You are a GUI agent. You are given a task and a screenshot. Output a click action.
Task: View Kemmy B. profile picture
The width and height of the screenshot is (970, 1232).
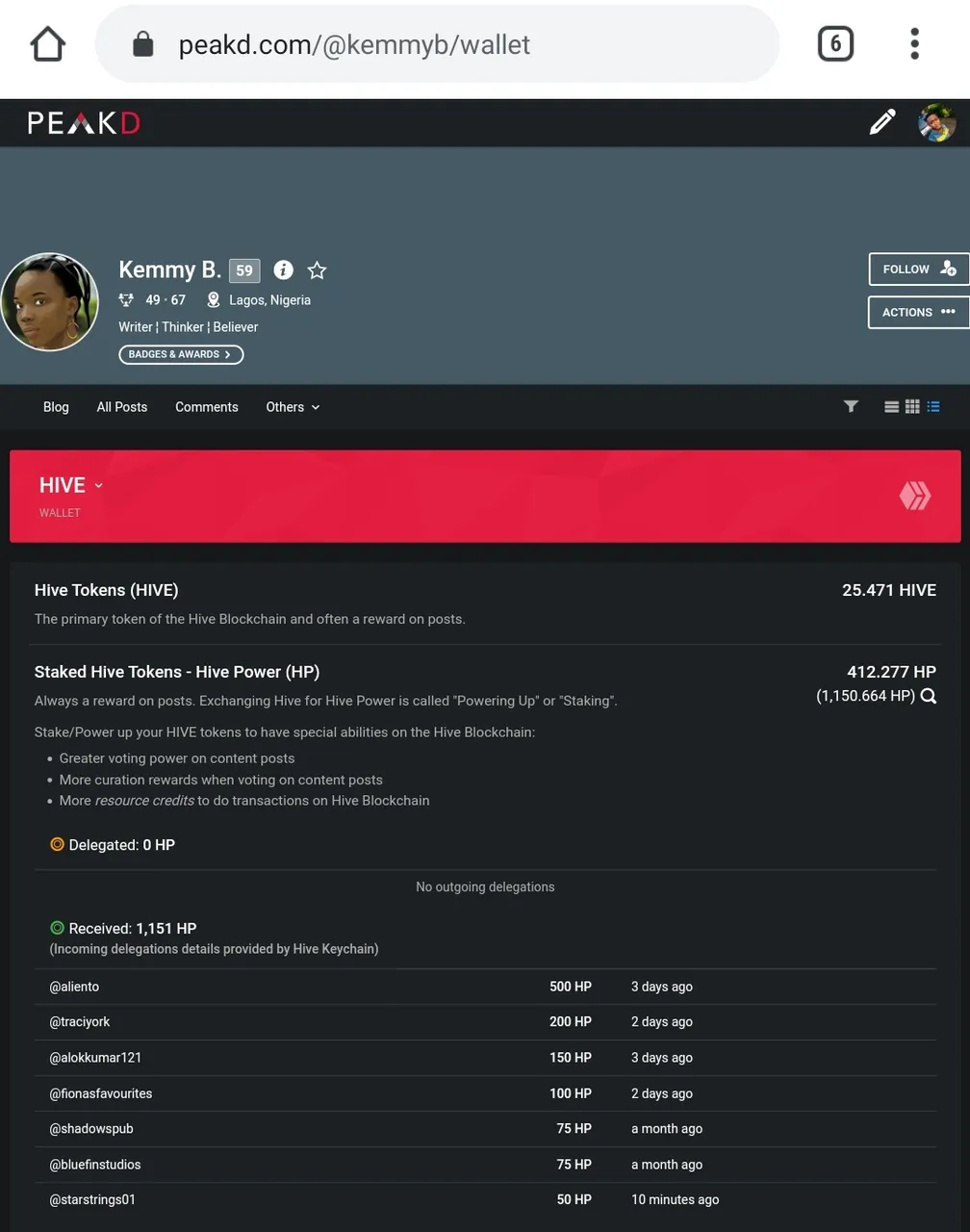[x=49, y=302]
